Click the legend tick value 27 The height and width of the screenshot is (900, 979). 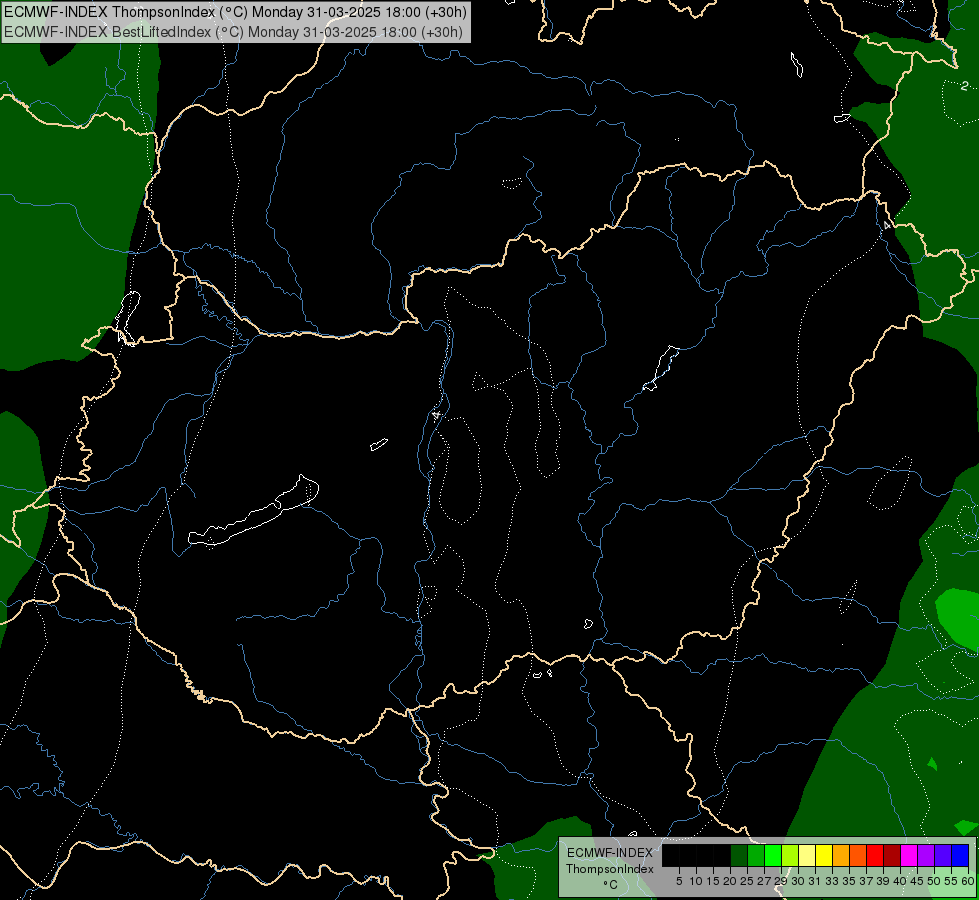(x=764, y=881)
